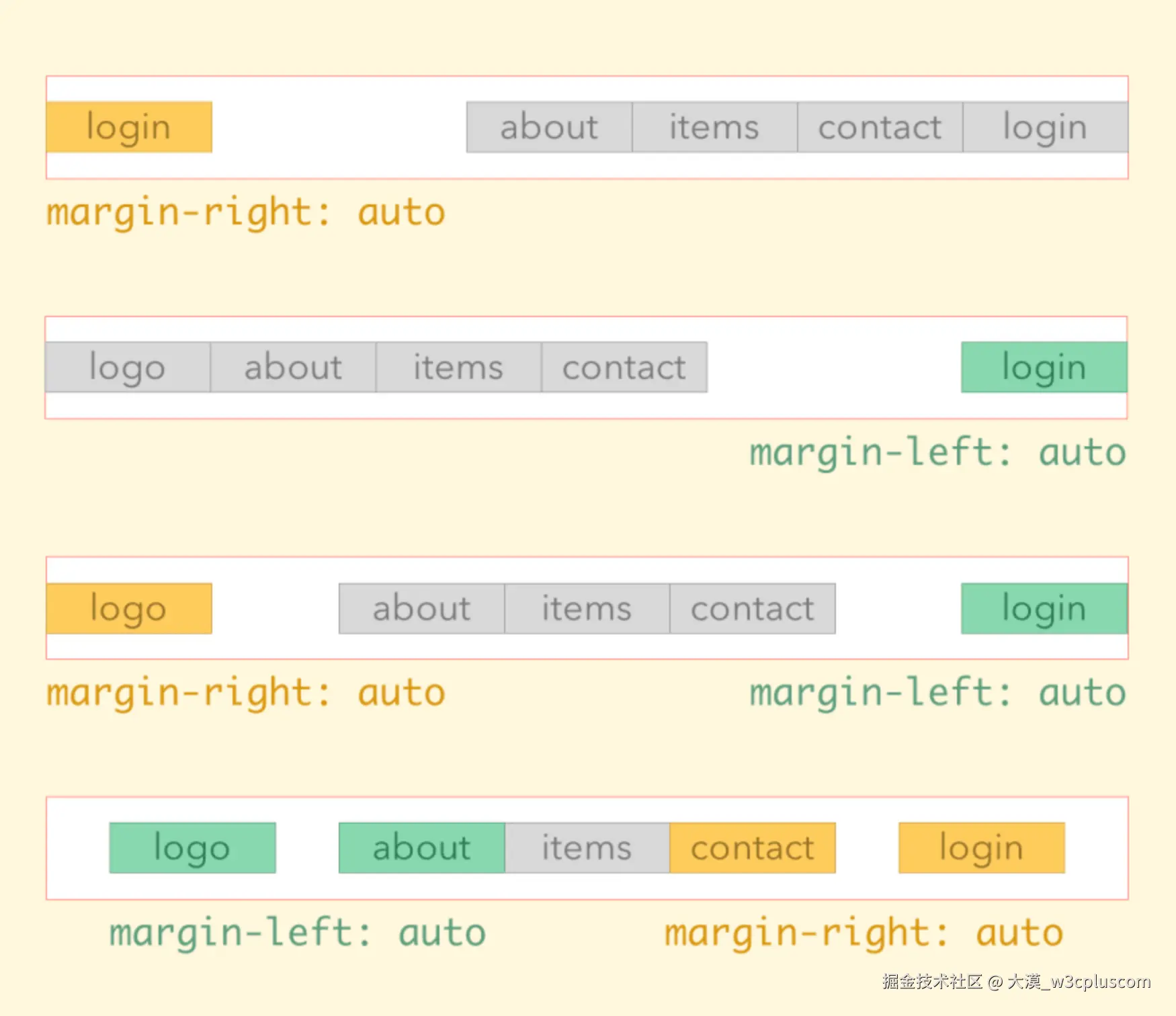Click the gray login in first navbar
The image size is (1176, 1016).
point(1045,127)
